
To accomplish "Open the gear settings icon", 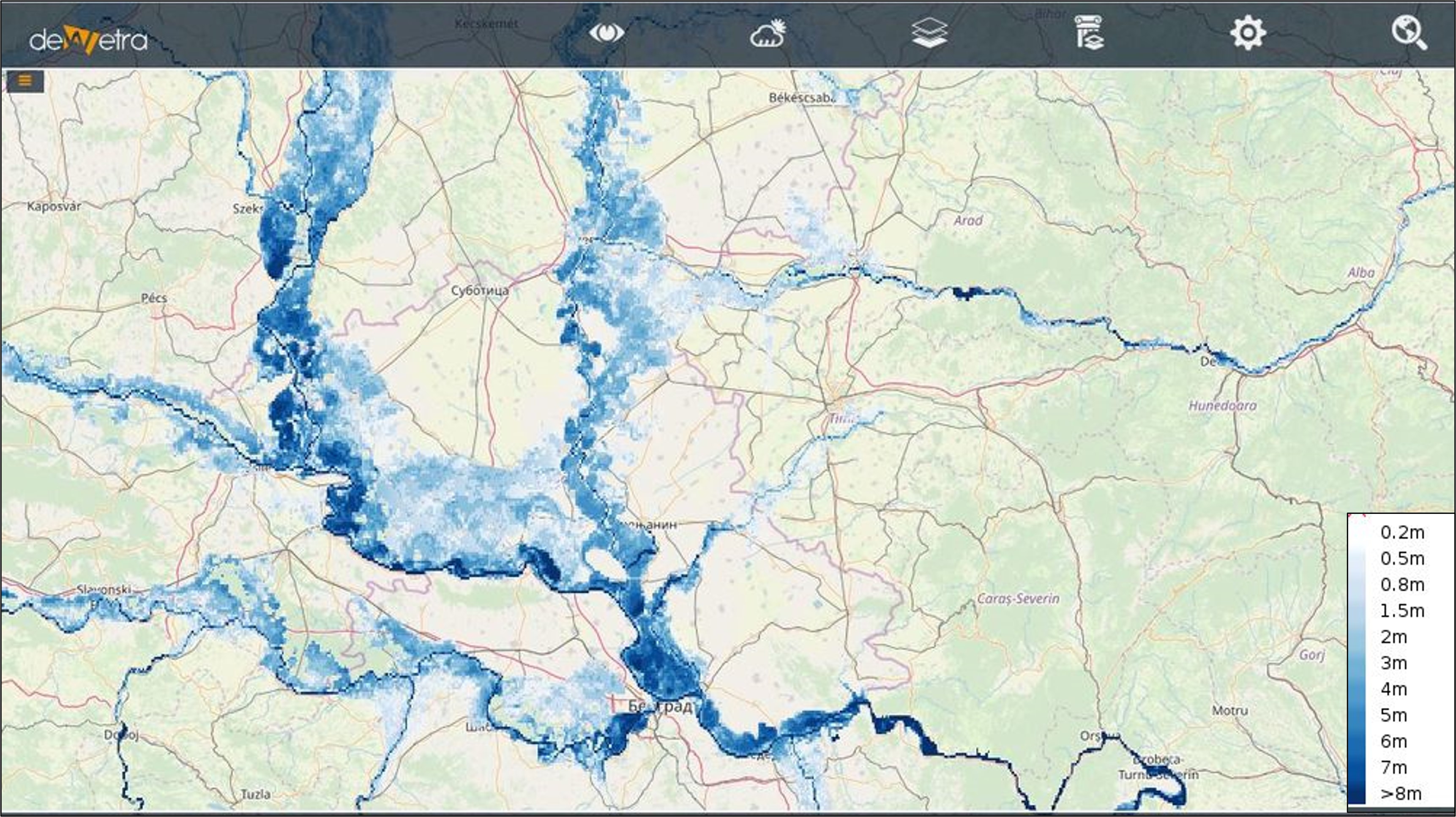I will pyautogui.click(x=1248, y=33).
